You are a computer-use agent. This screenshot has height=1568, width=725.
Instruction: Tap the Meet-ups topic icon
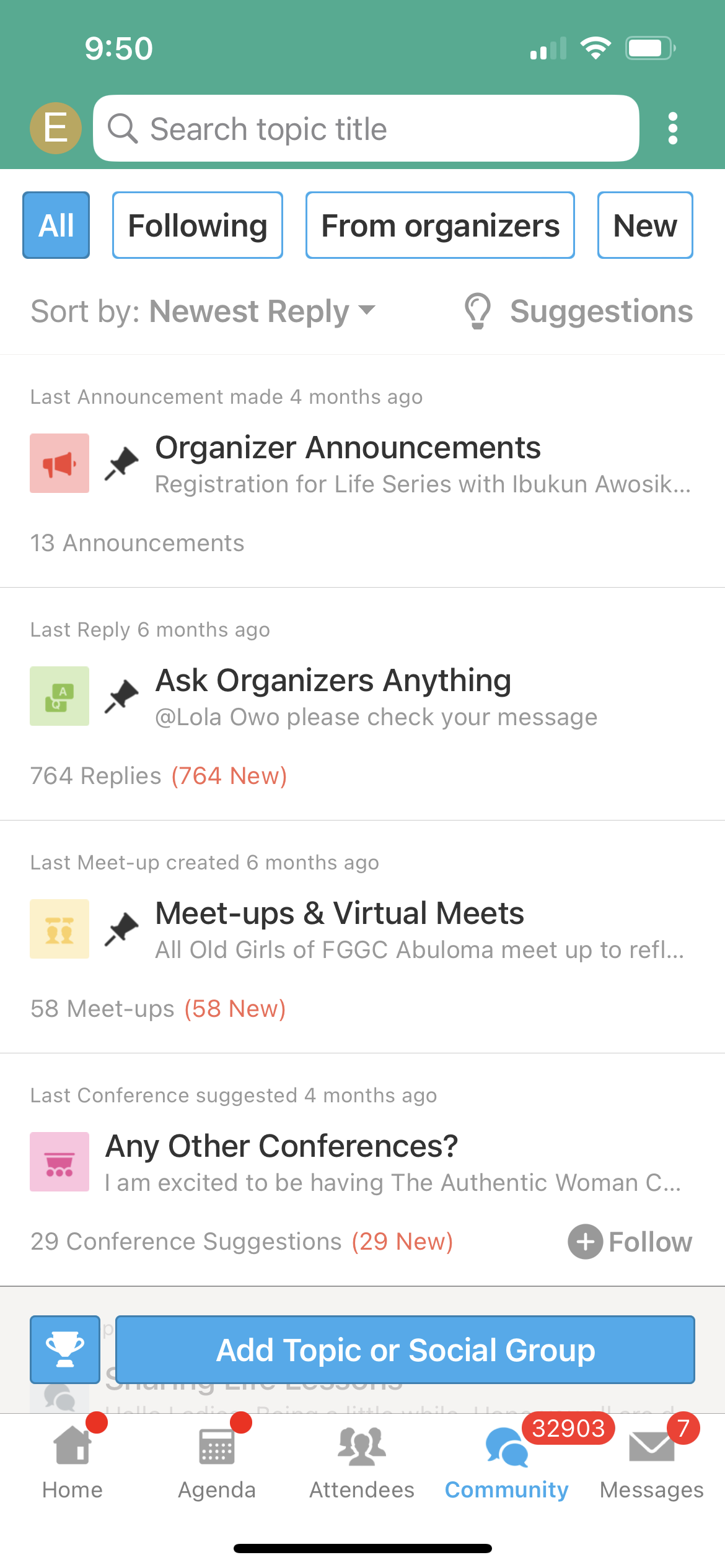point(59,929)
